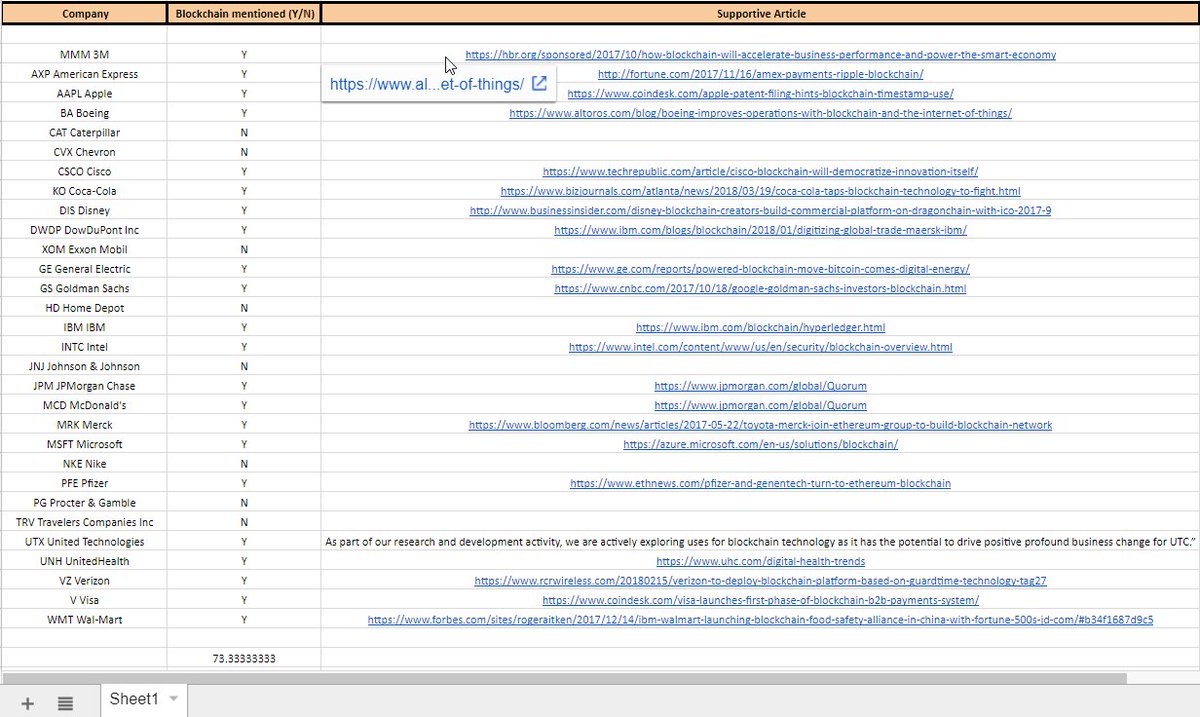Select the VZ Verizon cell
1200x717 pixels.
tap(84, 581)
